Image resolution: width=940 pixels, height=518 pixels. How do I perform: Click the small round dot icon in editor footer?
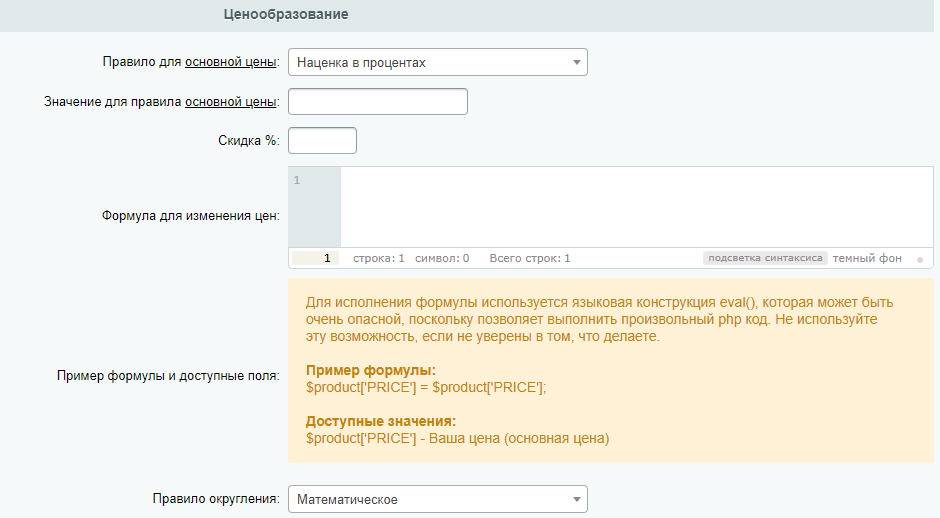(x=920, y=260)
